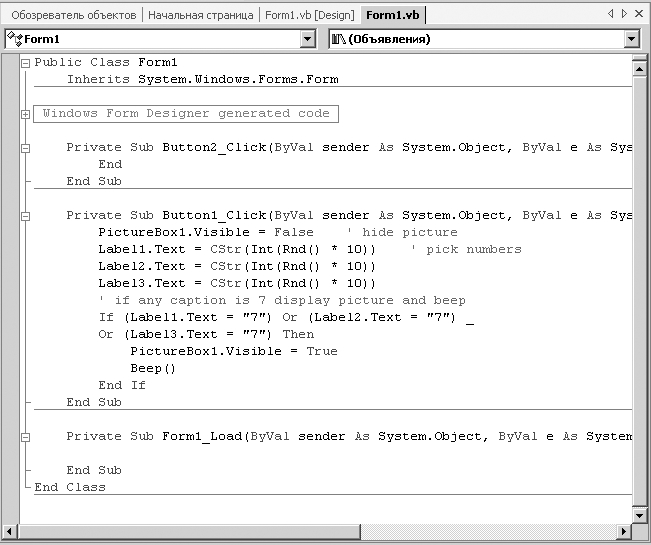Image resolution: width=651 pixels, height=545 pixels.
Task: Click the Or (Label3.Text = "7") Then line
Action: (x=206, y=335)
